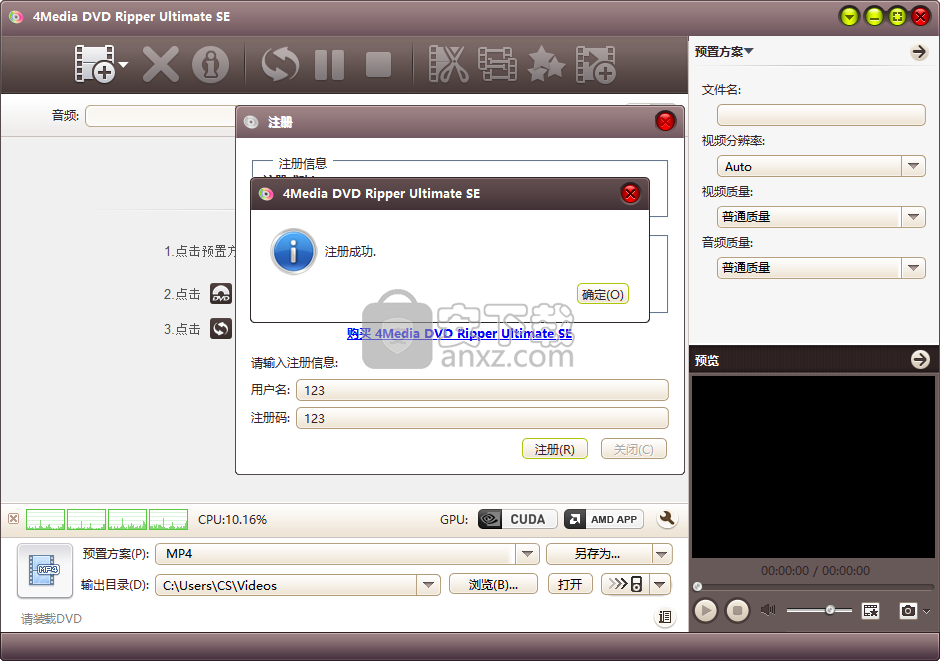Stop the preview playback
This screenshot has width=940, height=661.
click(737, 611)
